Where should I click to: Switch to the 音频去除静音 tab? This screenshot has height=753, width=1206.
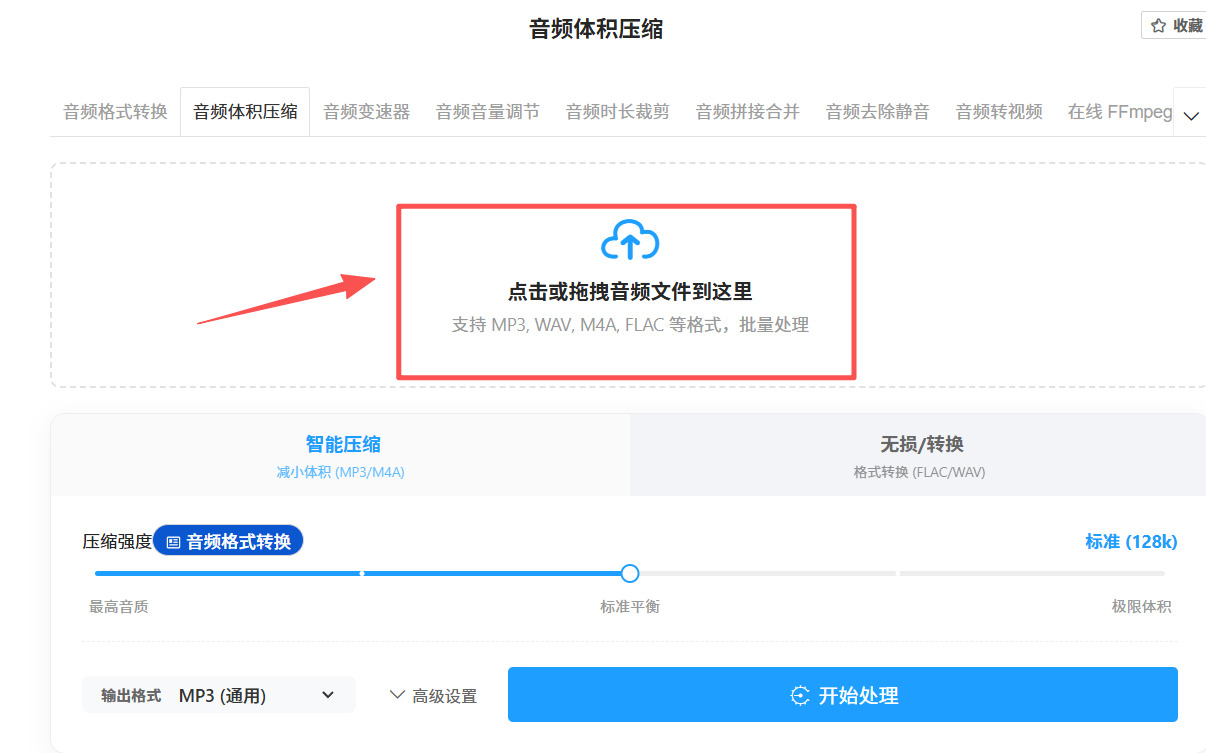point(878,112)
